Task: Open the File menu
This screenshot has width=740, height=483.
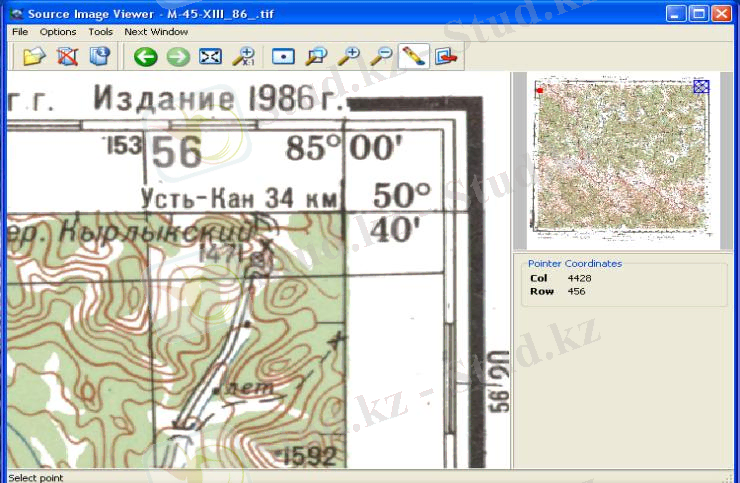Action: [x=20, y=32]
